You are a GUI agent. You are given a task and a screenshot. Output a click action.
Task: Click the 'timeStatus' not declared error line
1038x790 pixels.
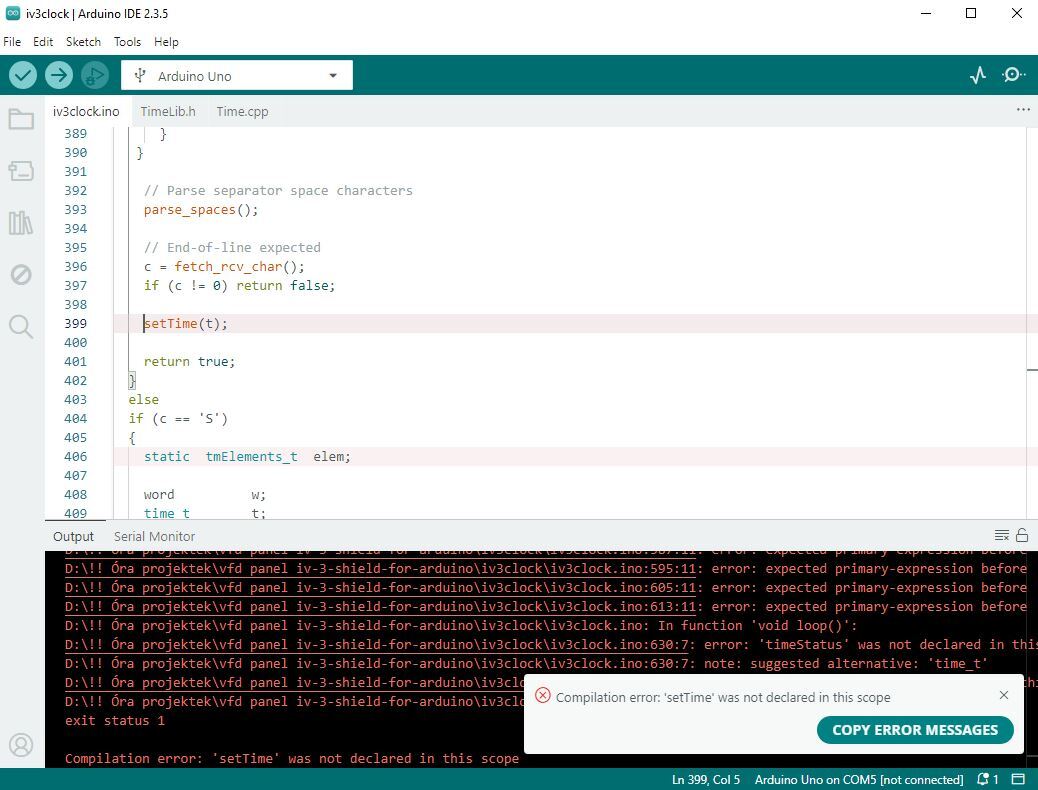[x=551, y=645]
